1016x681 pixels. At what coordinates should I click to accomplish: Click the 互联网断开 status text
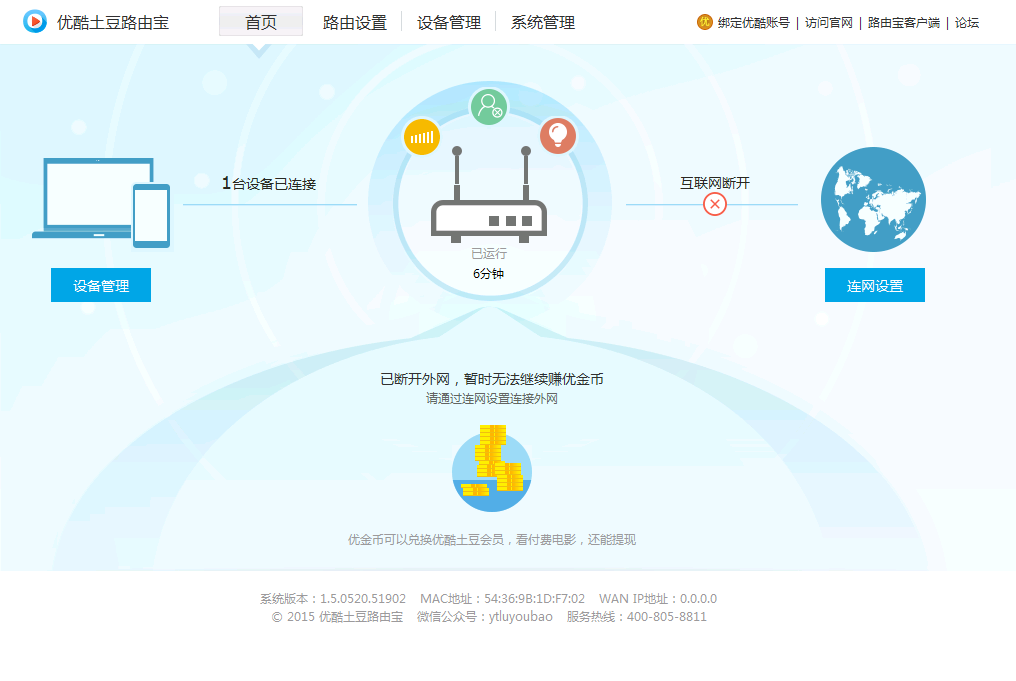coord(715,183)
